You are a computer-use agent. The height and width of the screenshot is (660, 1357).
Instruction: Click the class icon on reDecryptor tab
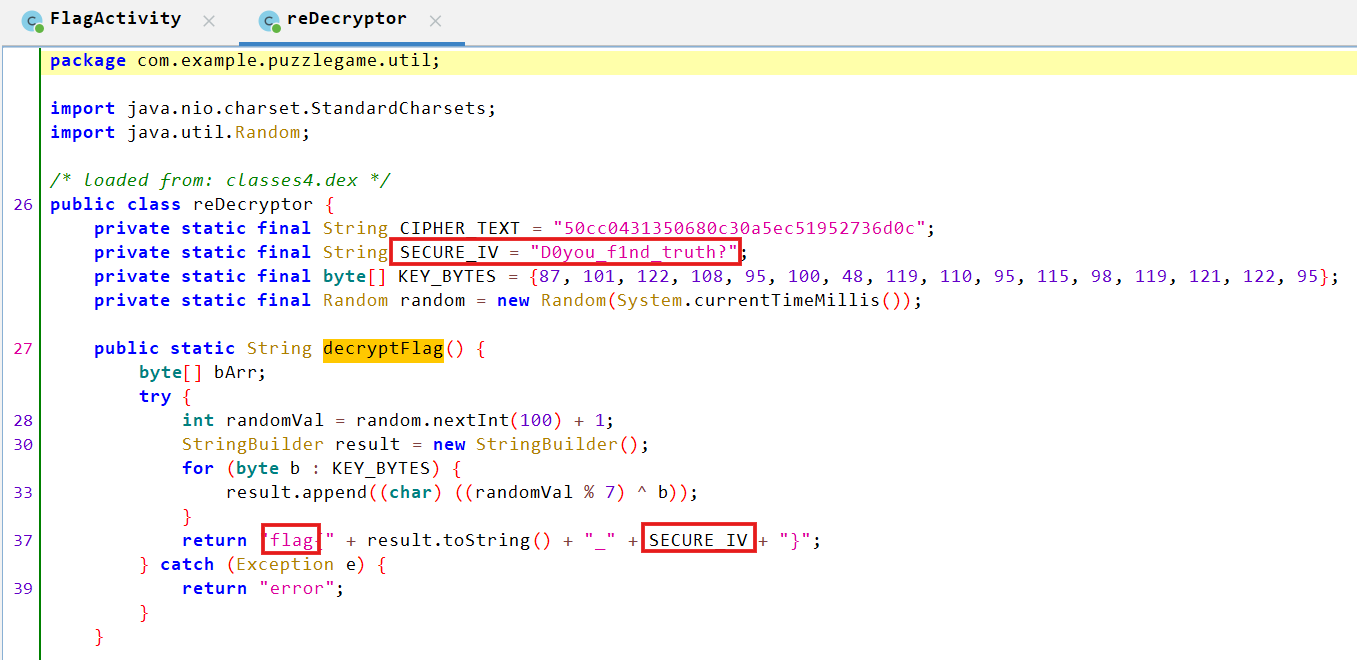point(268,20)
